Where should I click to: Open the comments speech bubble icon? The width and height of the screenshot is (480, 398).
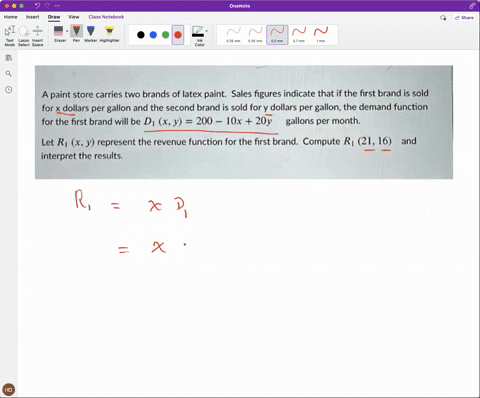[x=443, y=18]
